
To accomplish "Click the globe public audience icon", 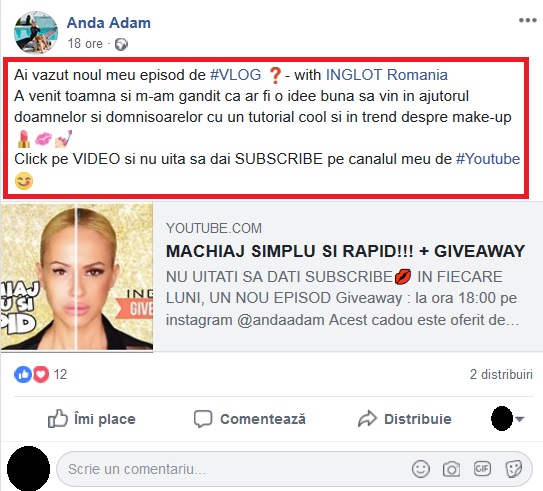I will click(x=121, y=44).
